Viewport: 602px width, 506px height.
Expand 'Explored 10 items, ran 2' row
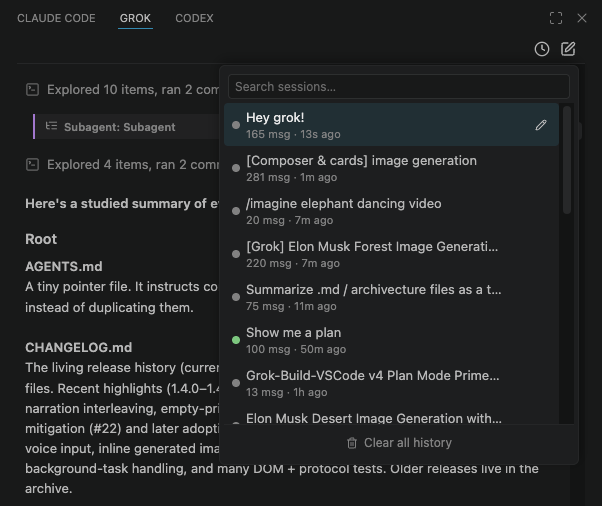(122, 89)
